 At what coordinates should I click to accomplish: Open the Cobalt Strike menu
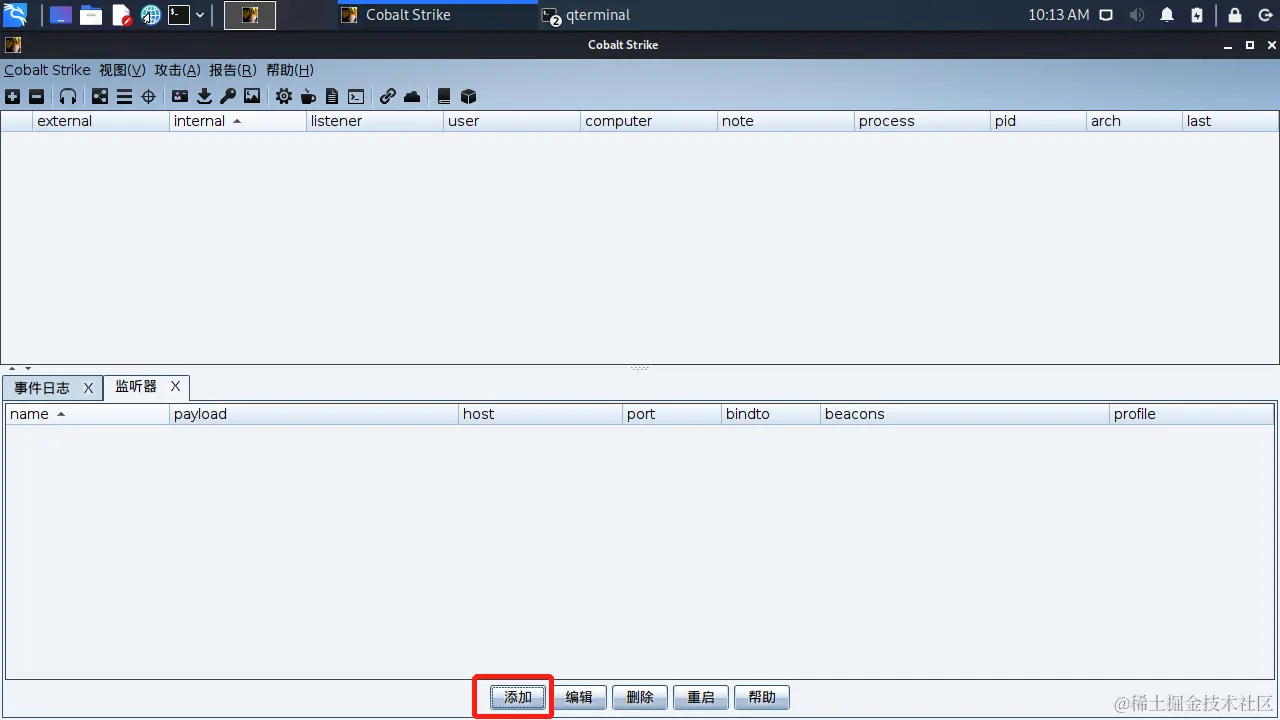pyautogui.click(x=47, y=70)
